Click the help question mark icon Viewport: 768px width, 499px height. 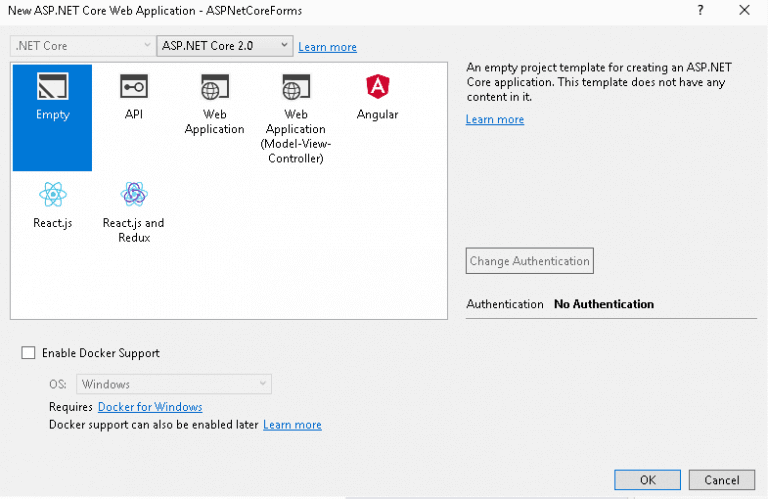click(697, 9)
